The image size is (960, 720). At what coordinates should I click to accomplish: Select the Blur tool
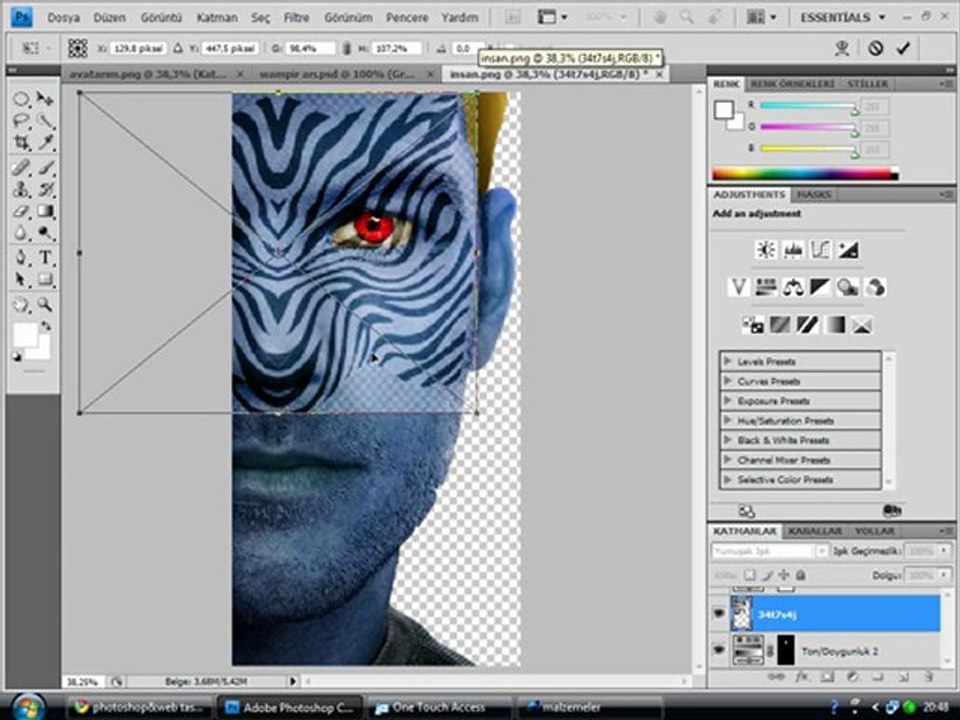point(21,233)
